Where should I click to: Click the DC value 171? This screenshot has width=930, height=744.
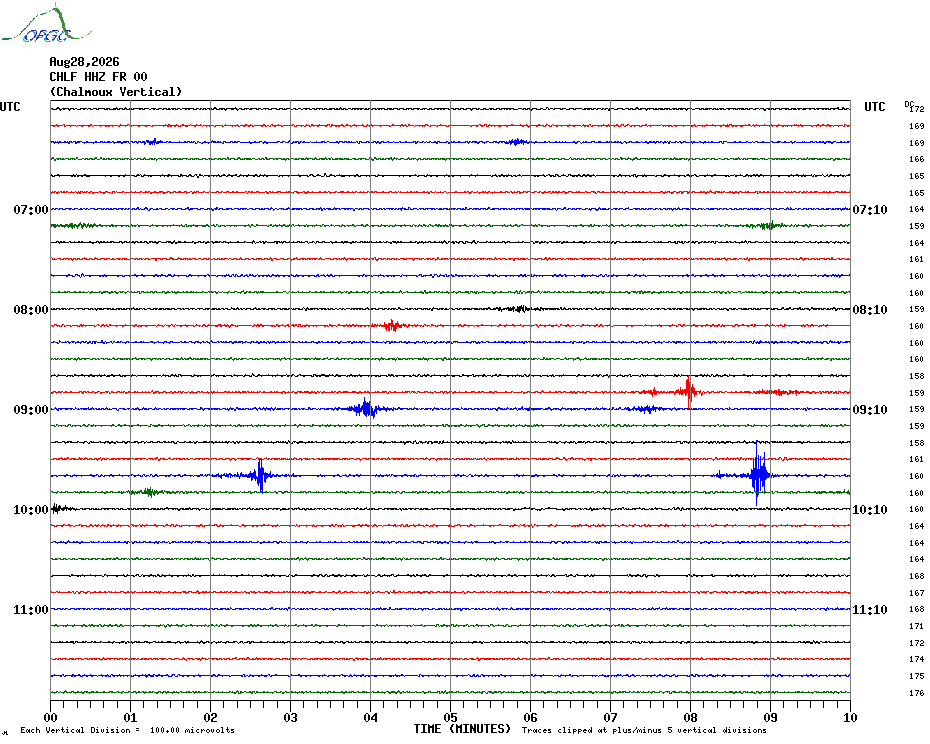(x=917, y=627)
